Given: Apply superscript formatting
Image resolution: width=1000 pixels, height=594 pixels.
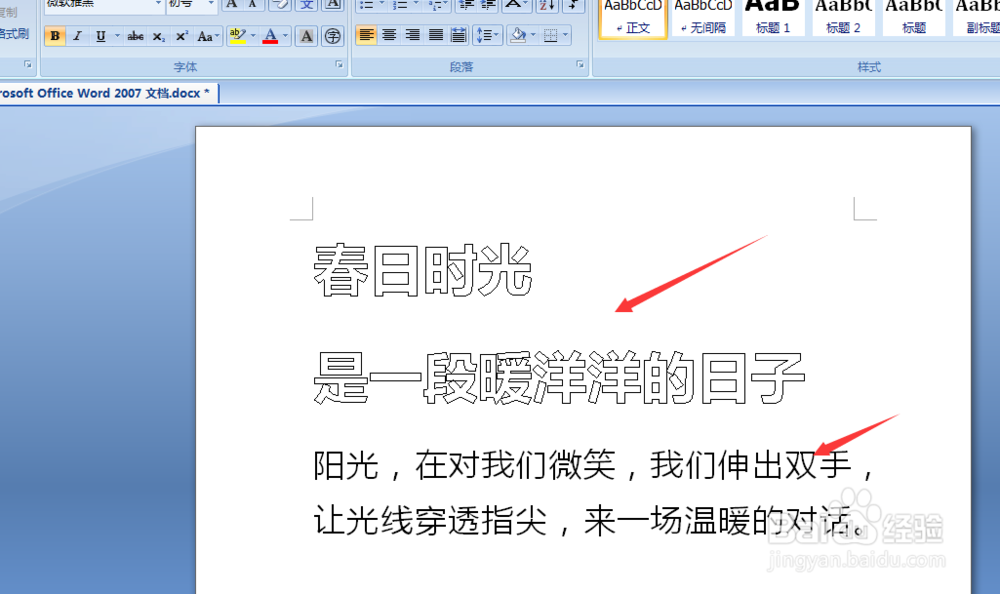Looking at the screenshot, I should (181, 34).
